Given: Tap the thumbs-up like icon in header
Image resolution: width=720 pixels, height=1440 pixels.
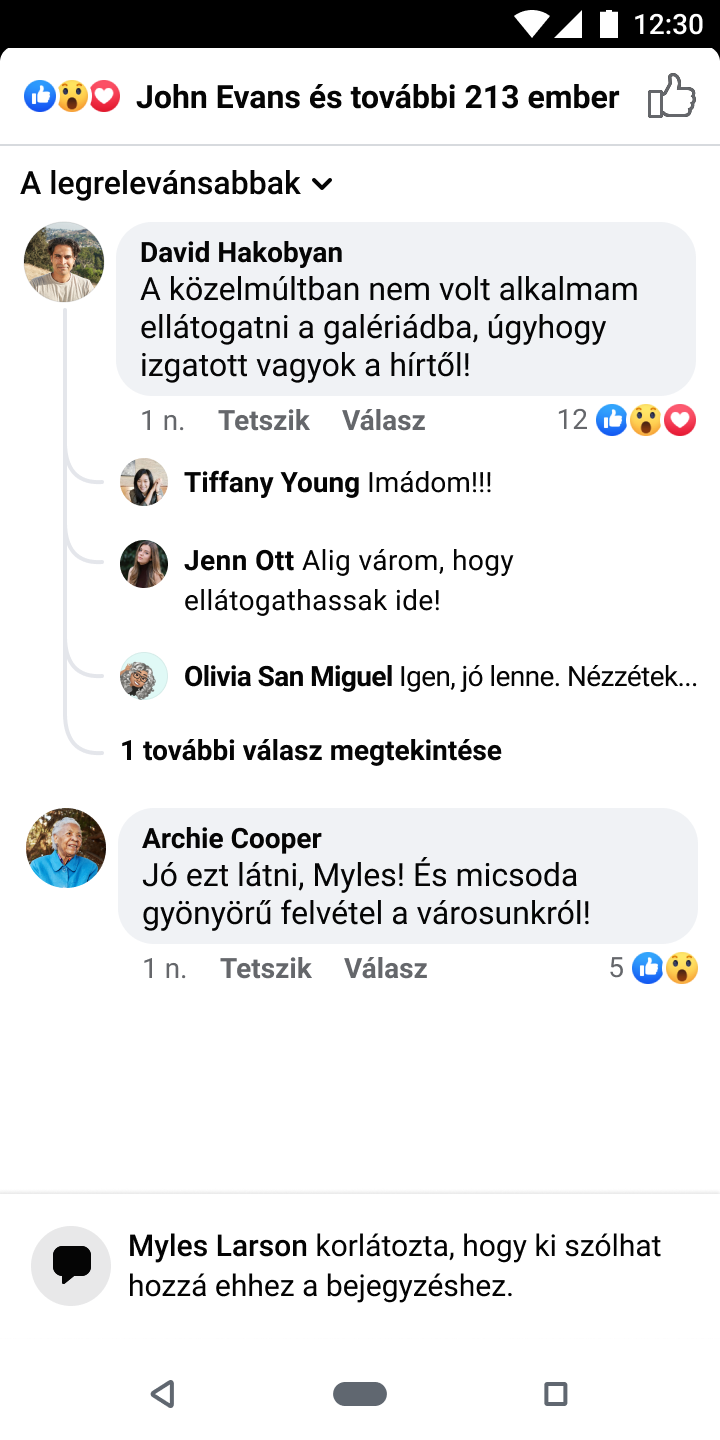Looking at the screenshot, I should coord(671,97).
